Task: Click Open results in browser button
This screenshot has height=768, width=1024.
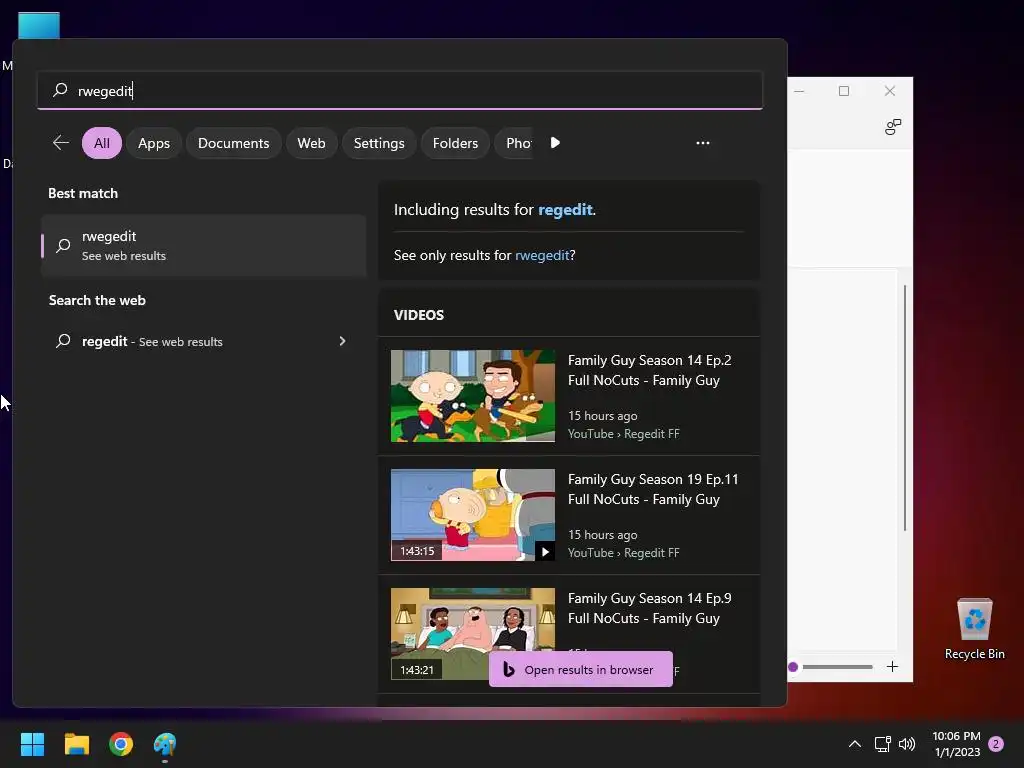Action: pos(581,669)
